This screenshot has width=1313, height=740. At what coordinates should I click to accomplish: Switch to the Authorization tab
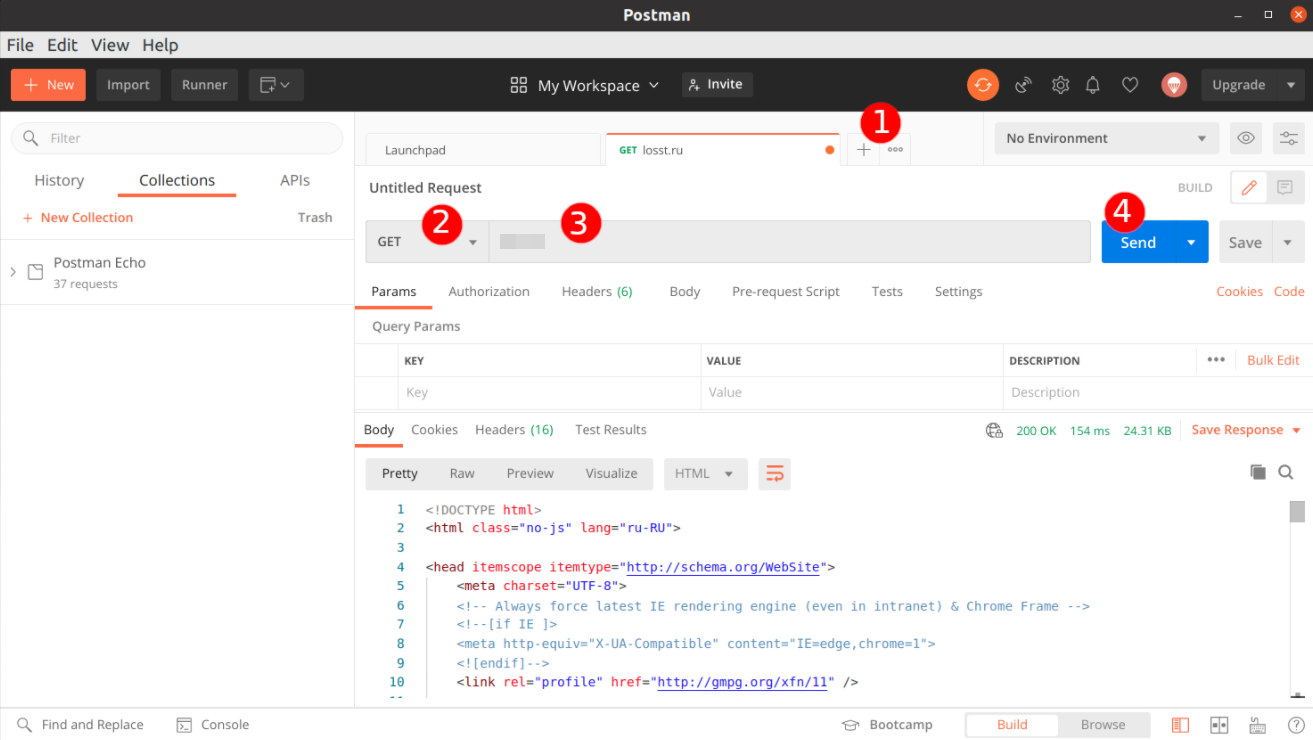click(488, 292)
